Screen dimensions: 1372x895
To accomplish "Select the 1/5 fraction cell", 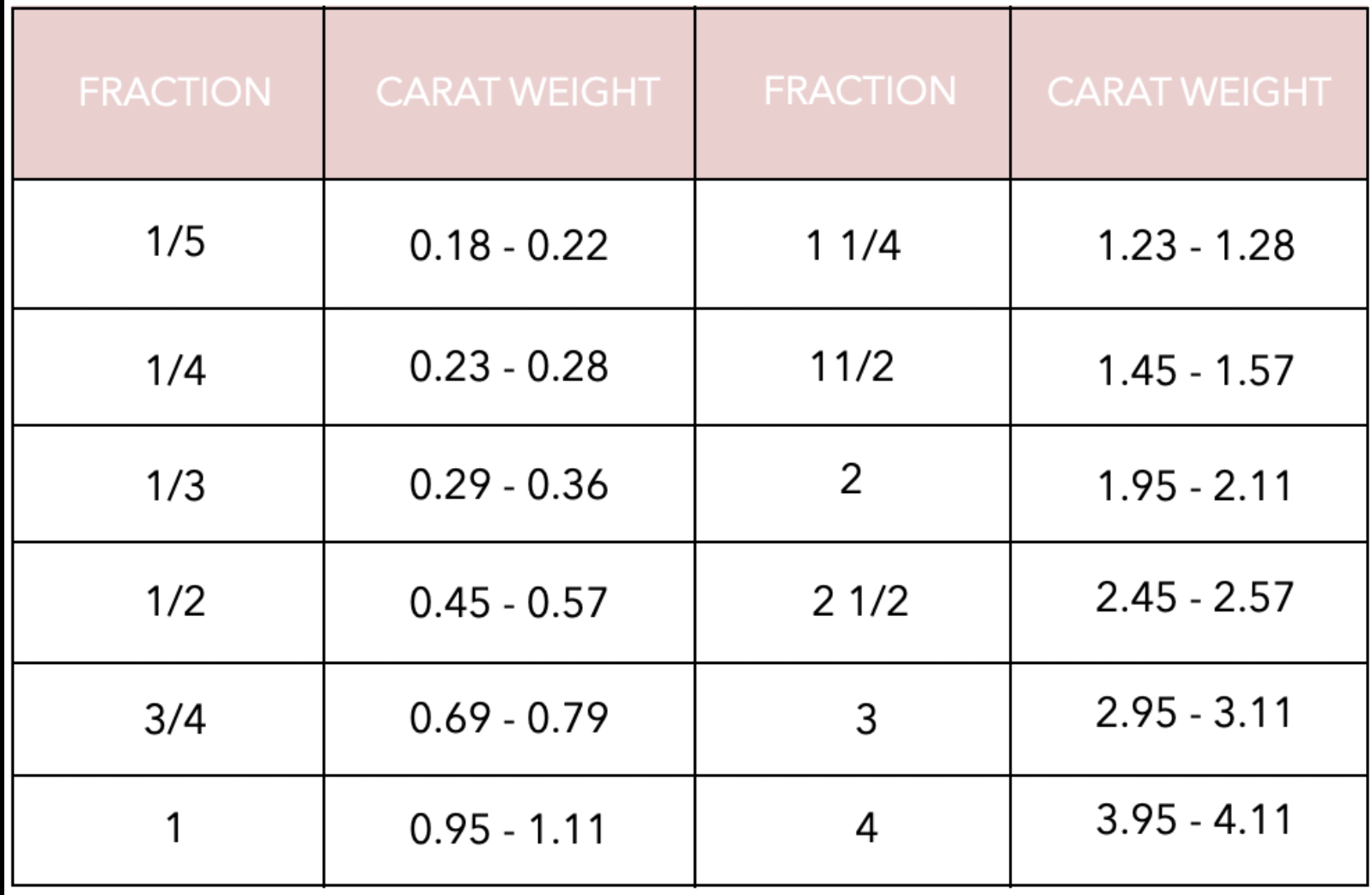I will [x=175, y=242].
